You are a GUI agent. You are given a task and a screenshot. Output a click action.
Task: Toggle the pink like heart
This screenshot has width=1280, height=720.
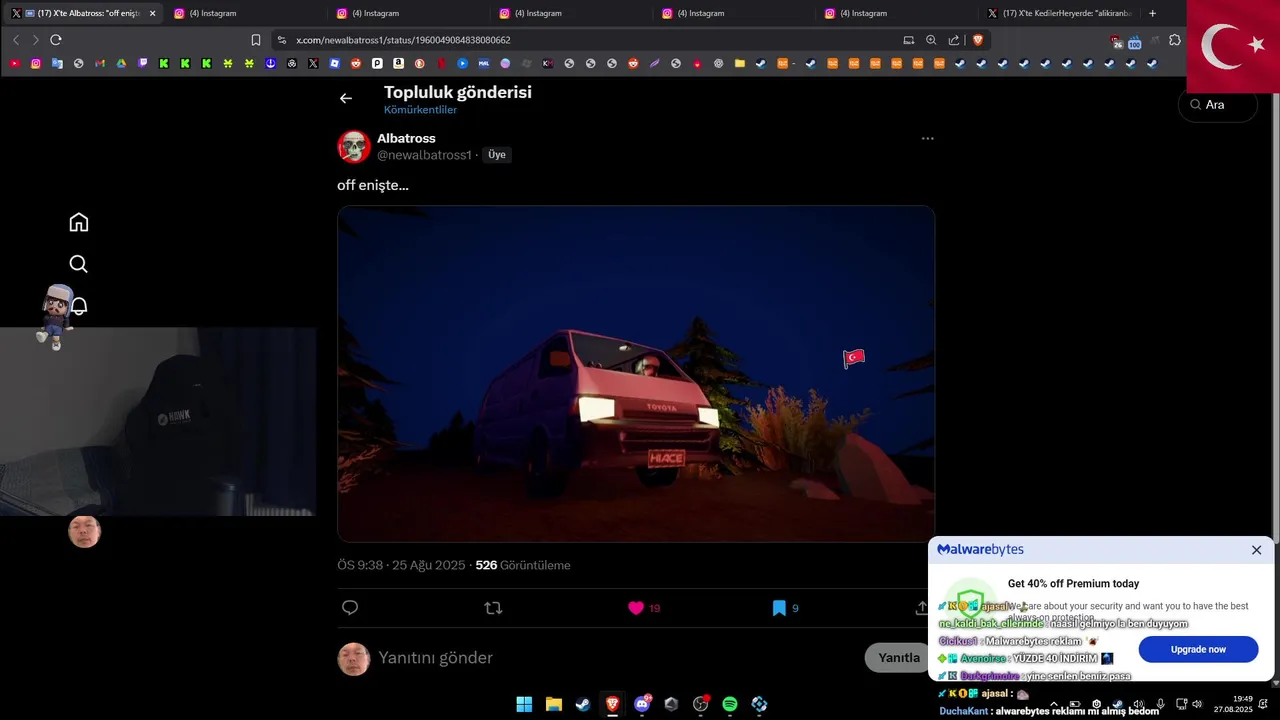click(636, 608)
